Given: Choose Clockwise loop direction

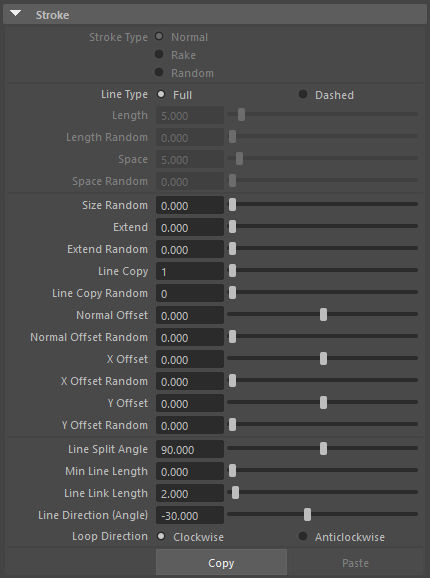Looking at the screenshot, I should [161, 536].
